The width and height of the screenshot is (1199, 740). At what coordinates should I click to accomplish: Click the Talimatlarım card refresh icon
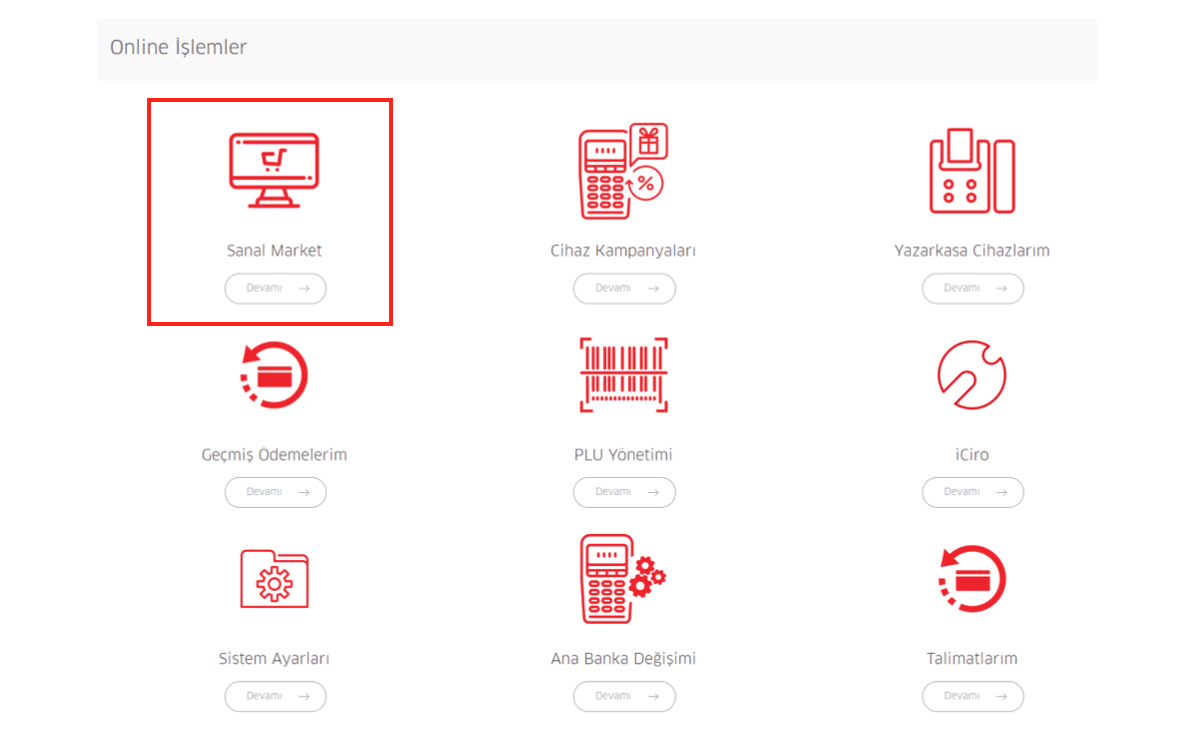pos(971,579)
